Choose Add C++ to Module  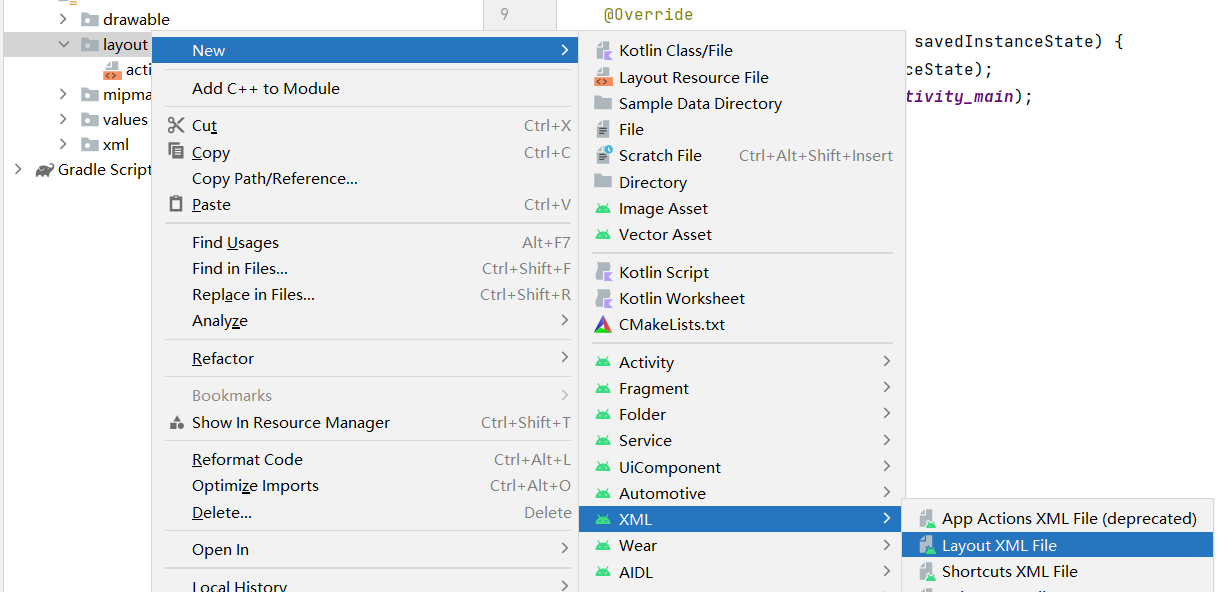click(365, 88)
